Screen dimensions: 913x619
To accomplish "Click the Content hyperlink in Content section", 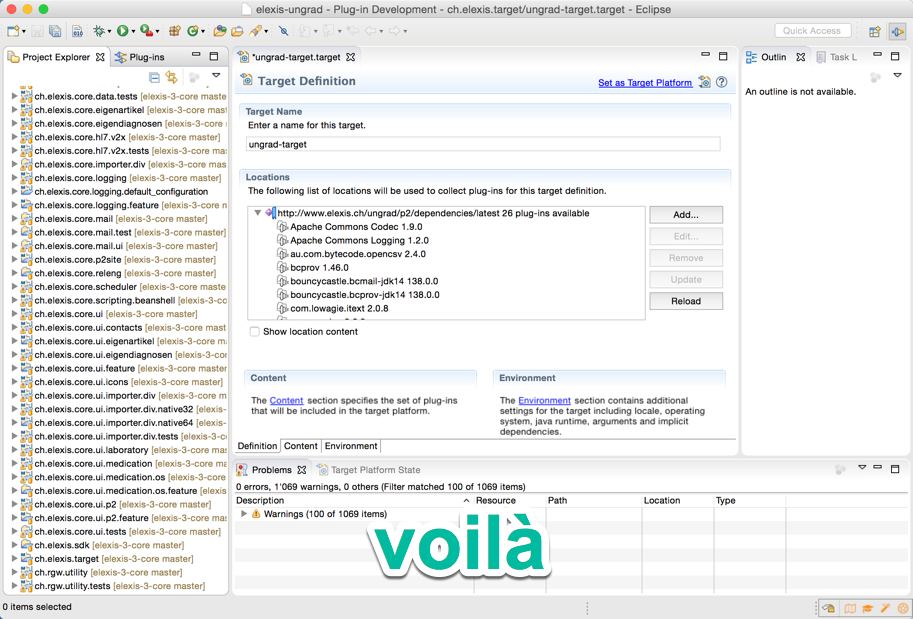I will (286, 401).
